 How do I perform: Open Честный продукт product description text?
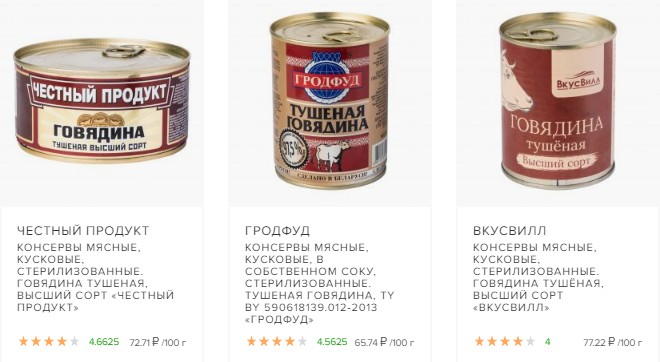[x=96, y=277]
